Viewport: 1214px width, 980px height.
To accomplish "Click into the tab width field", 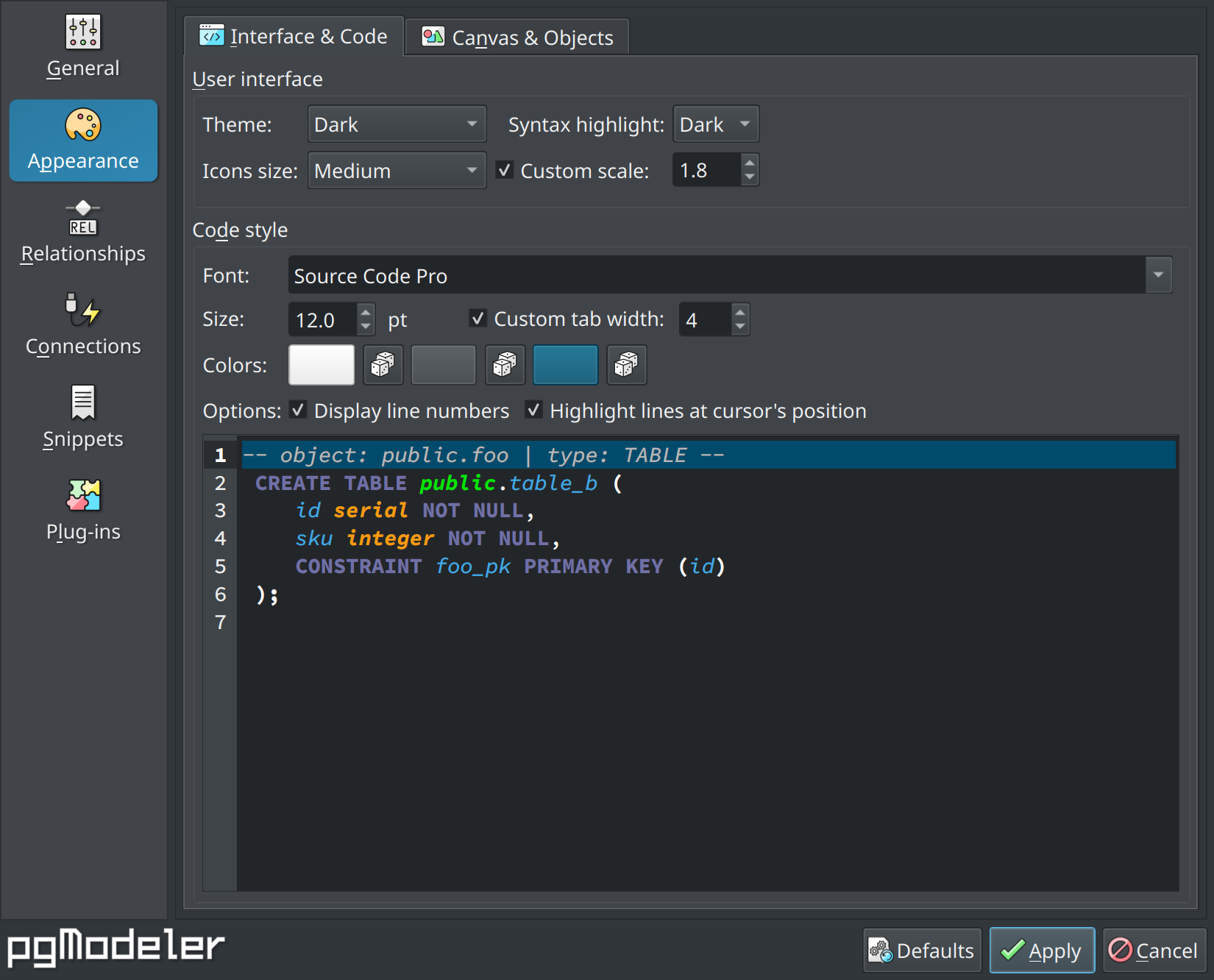I will pos(705,319).
